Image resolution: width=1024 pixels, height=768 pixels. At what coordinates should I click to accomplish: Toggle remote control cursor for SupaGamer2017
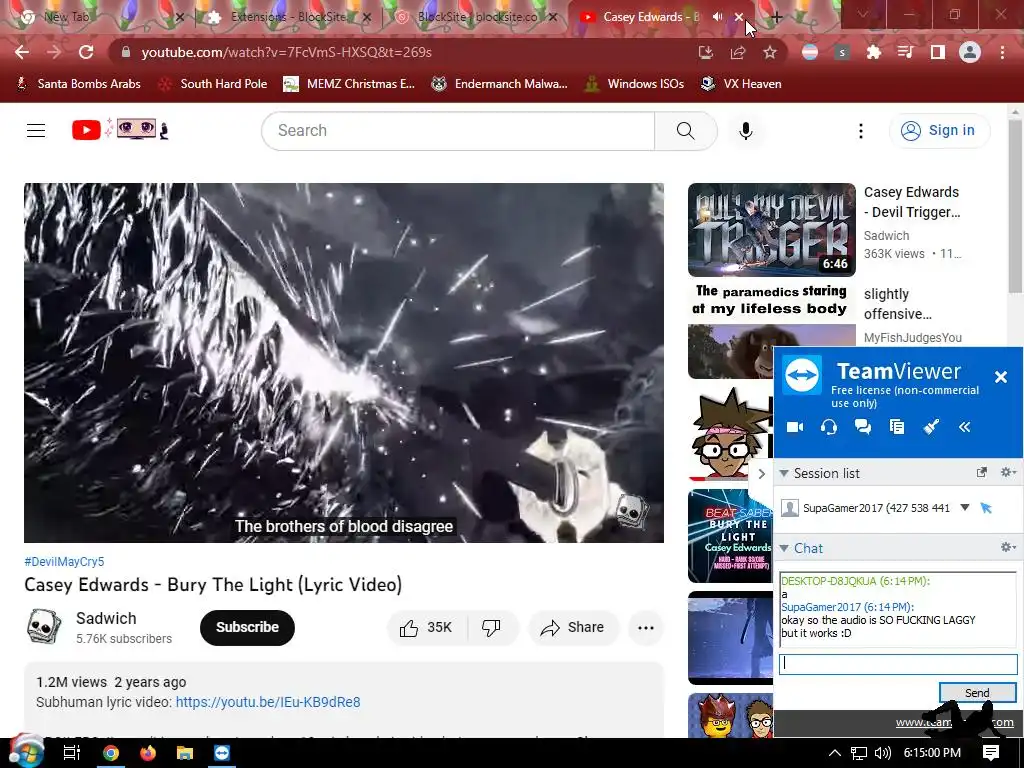986,507
